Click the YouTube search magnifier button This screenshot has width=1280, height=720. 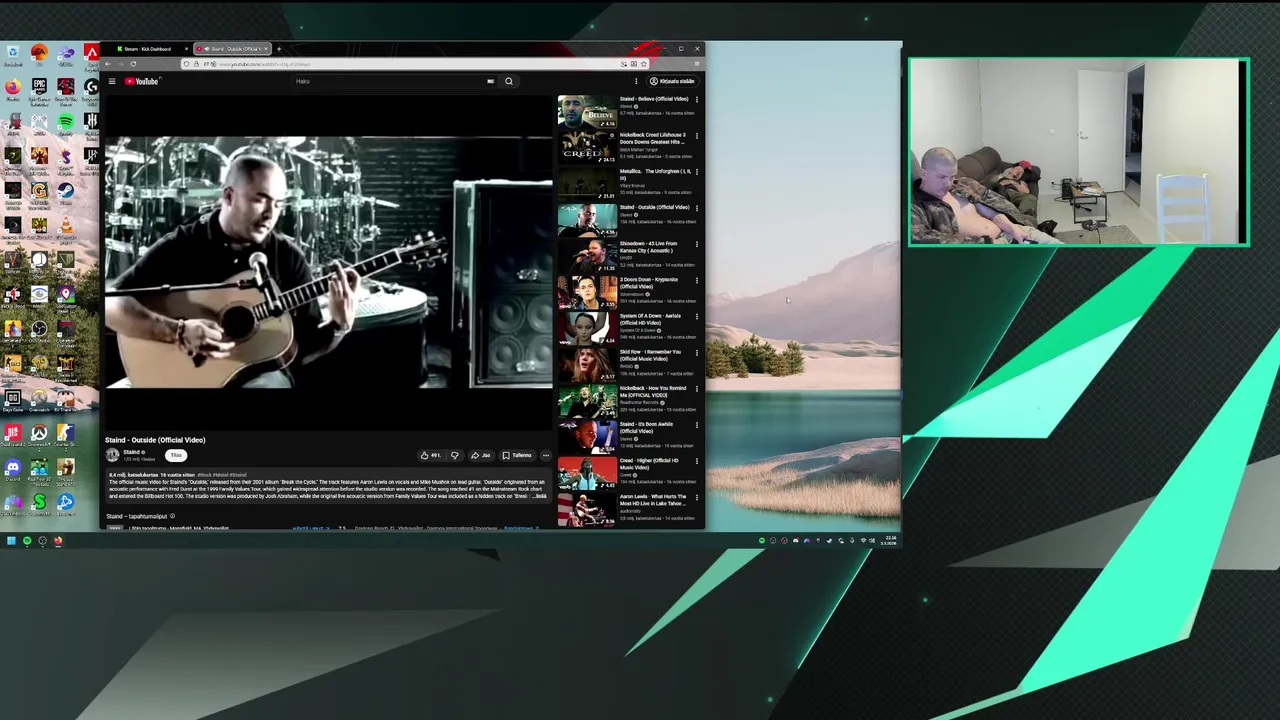click(x=509, y=81)
